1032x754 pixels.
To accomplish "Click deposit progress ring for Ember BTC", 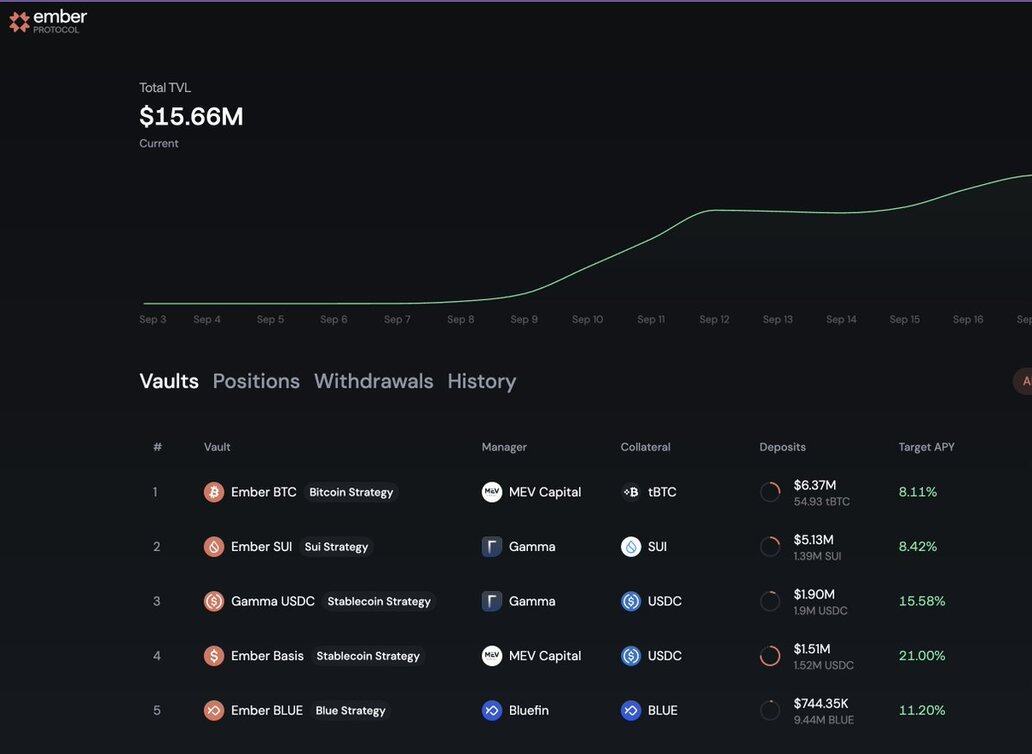I will [x=770, y=492].
